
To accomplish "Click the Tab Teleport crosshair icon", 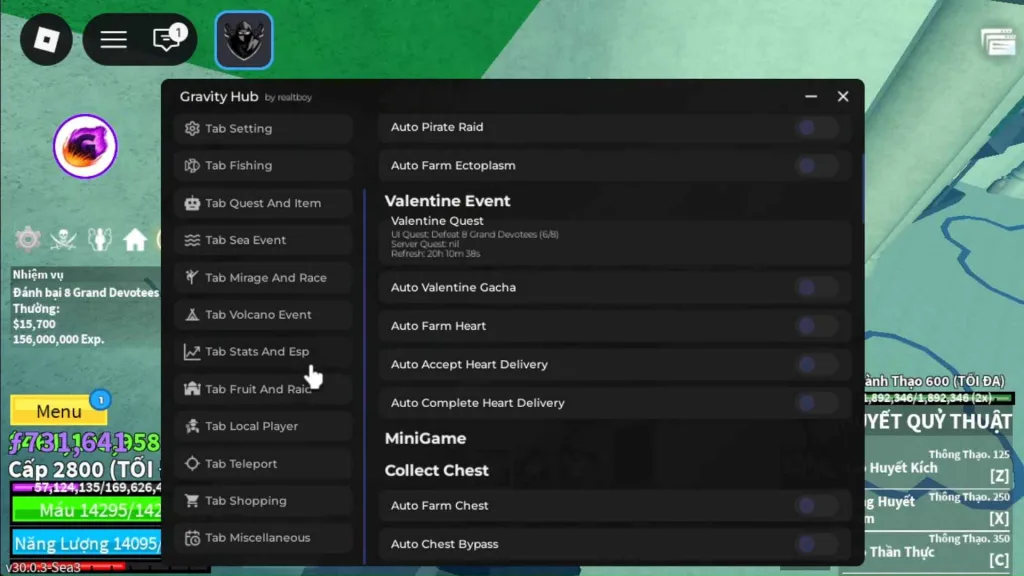I will (x=192, y=464).
